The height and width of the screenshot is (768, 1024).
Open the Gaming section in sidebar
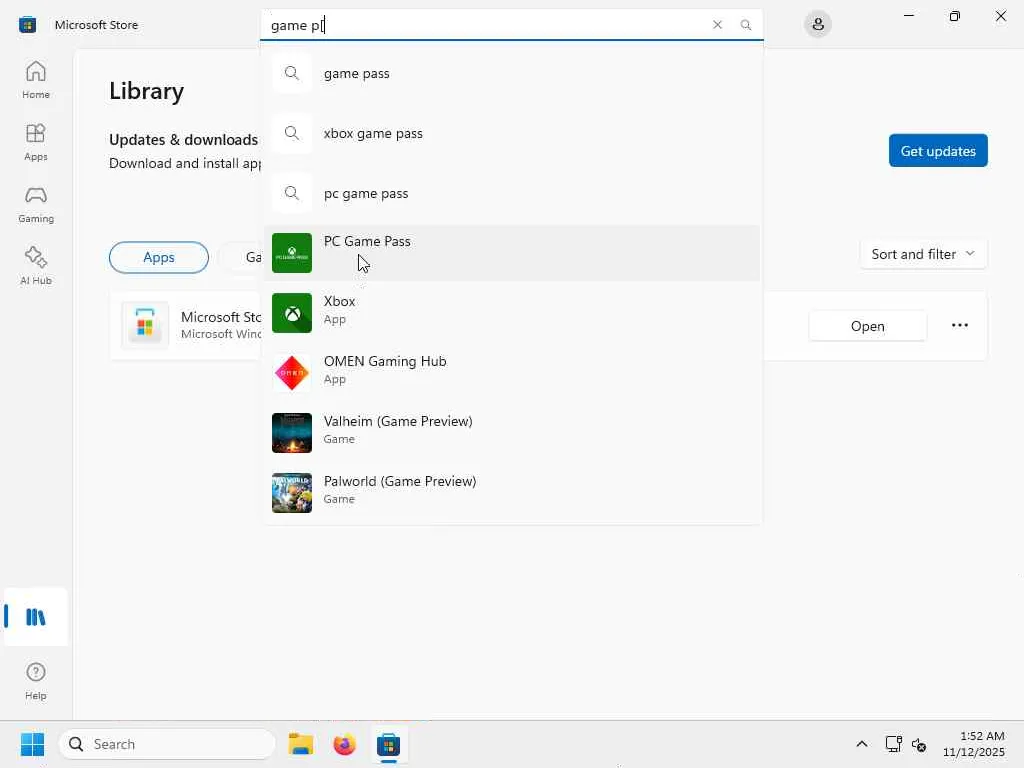[x=35, y=204]
